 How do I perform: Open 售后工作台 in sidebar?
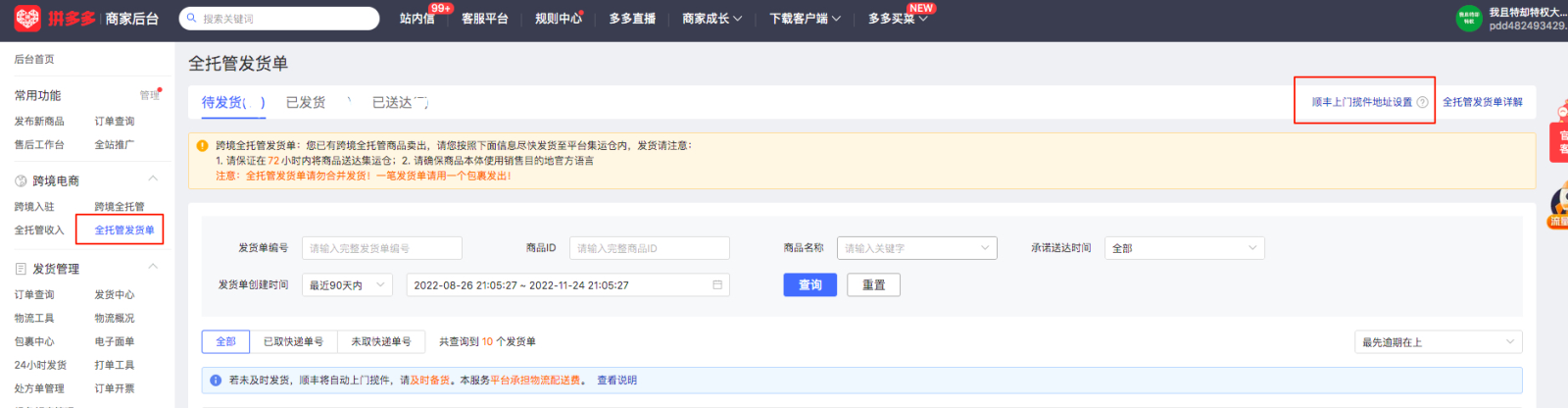39,145
